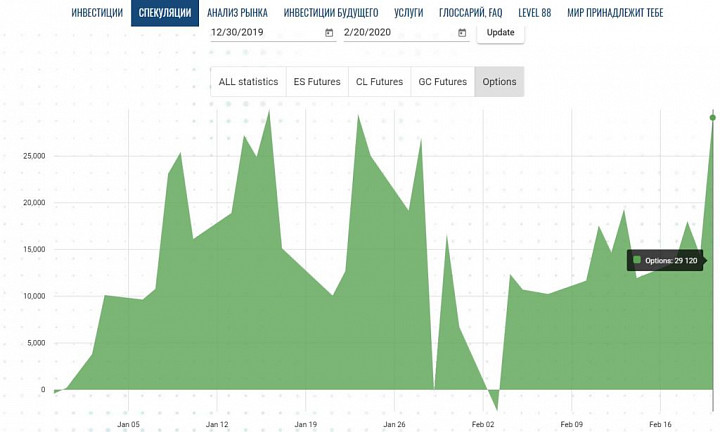The image size is (720, 432).
Task: Switch to CL Futures tab
Action: [x=379, y=82]
